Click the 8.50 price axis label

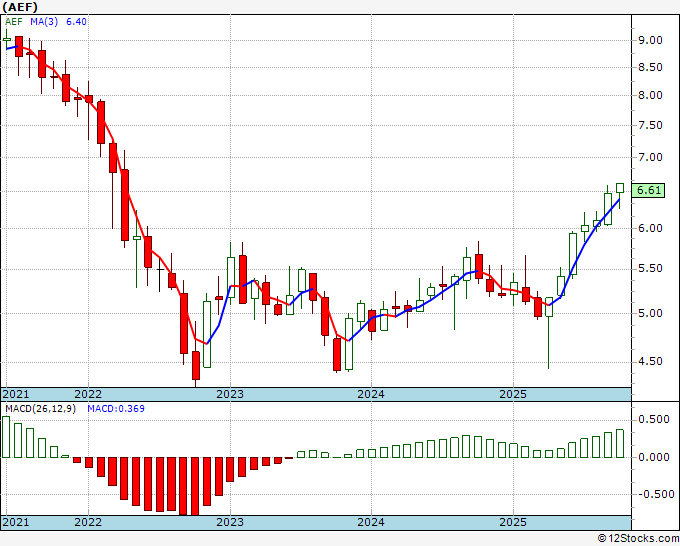click(651, 67)
